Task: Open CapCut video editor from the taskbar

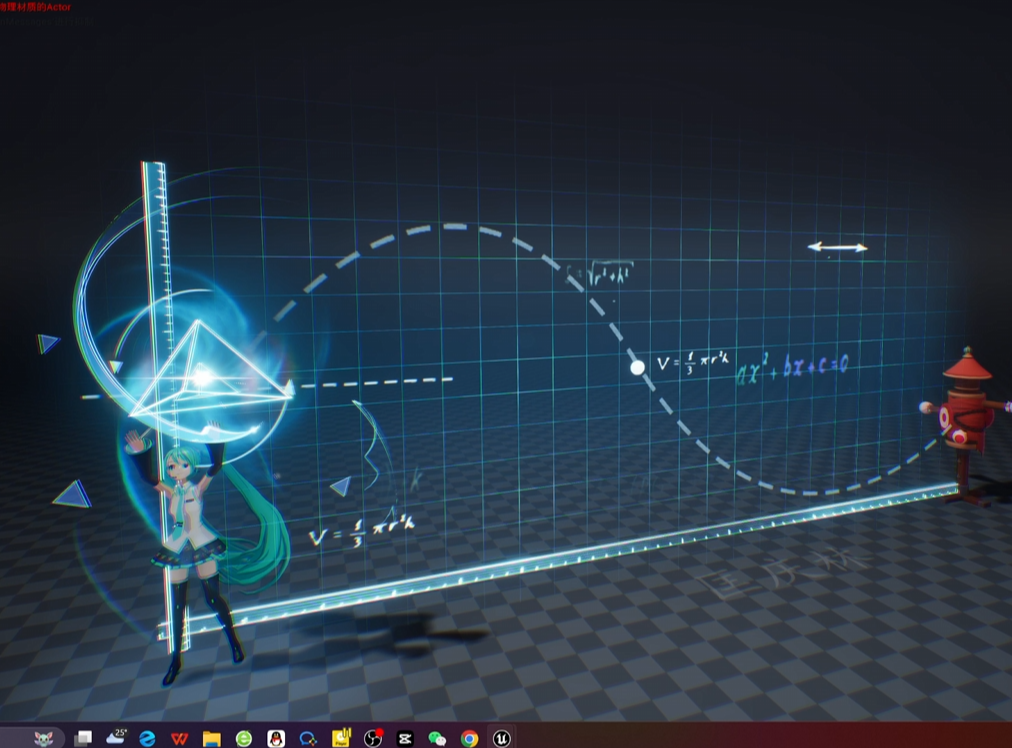Action: pos(405,738)
